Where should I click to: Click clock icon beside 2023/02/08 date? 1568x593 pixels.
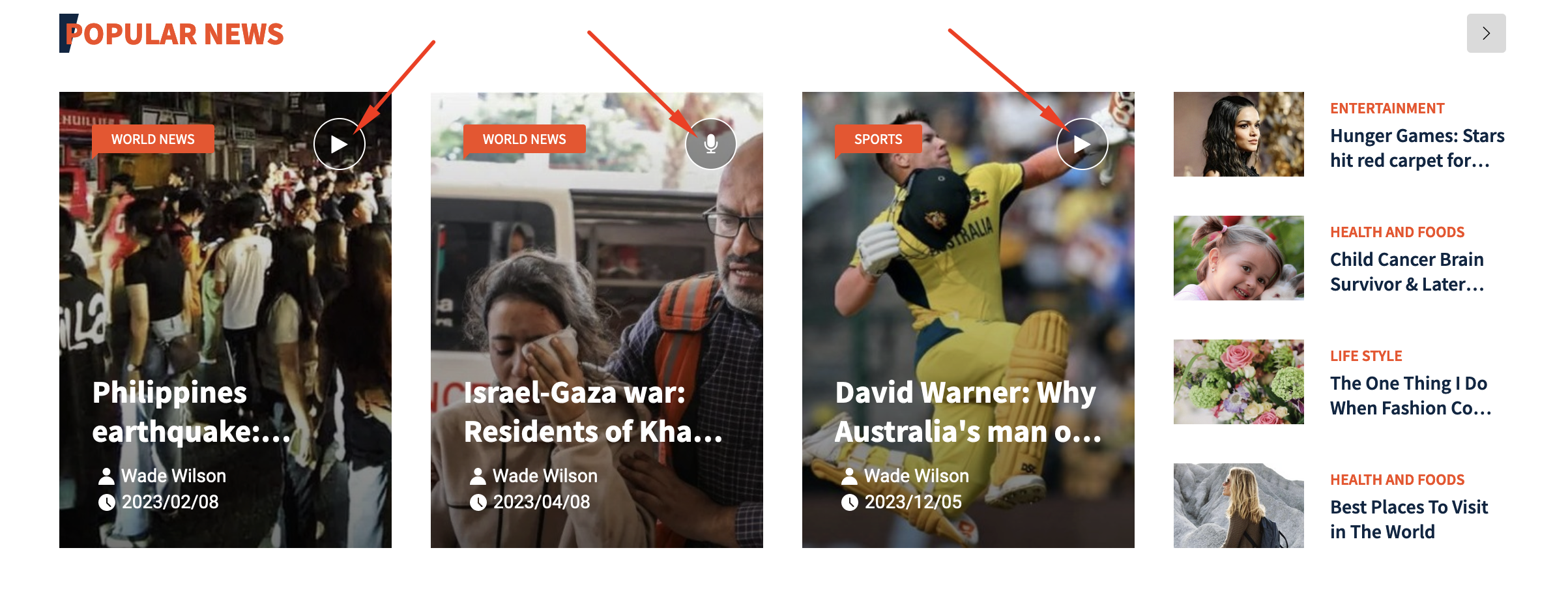tap(107, 502)
